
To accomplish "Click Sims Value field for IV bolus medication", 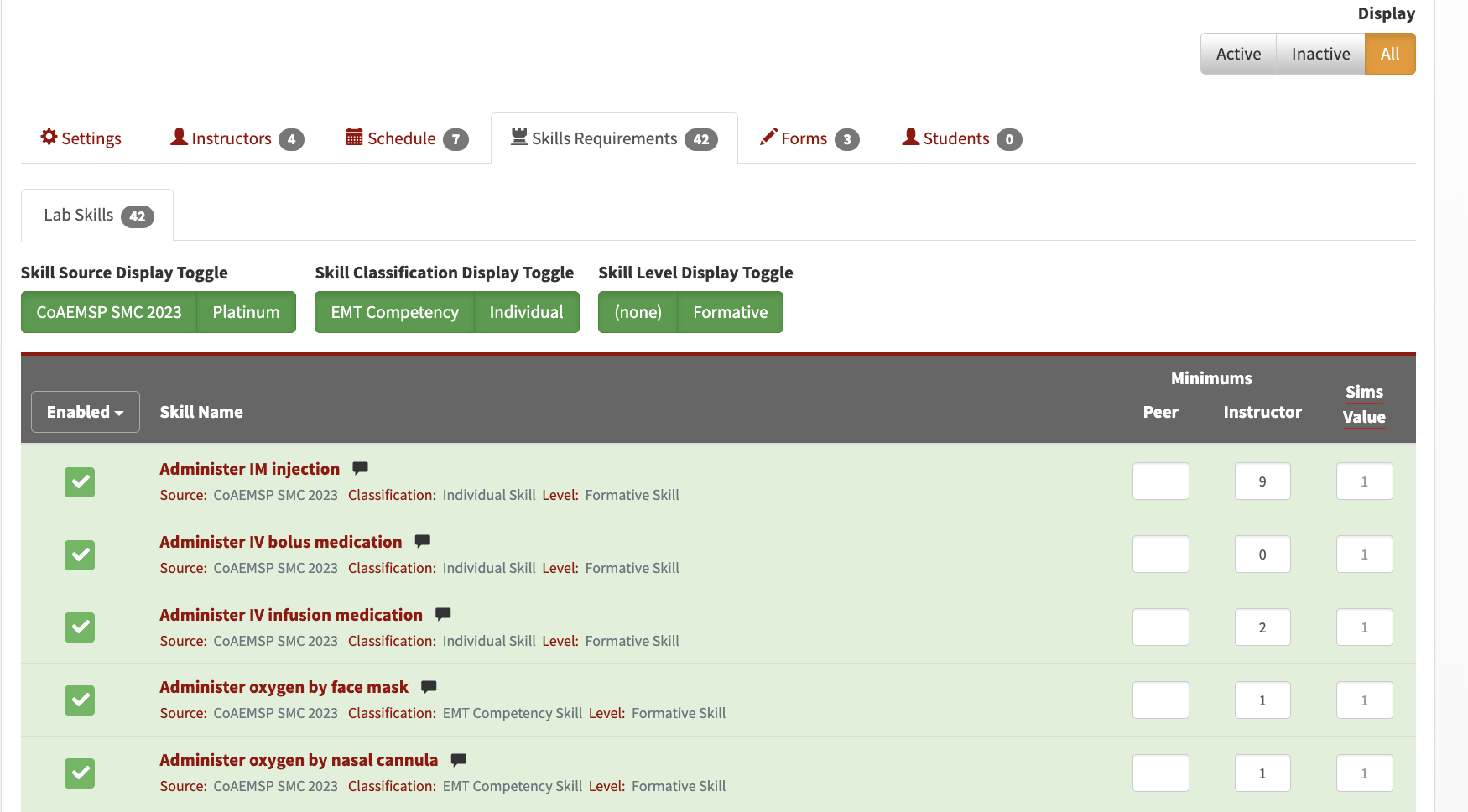I will (x=1365, y=554).
